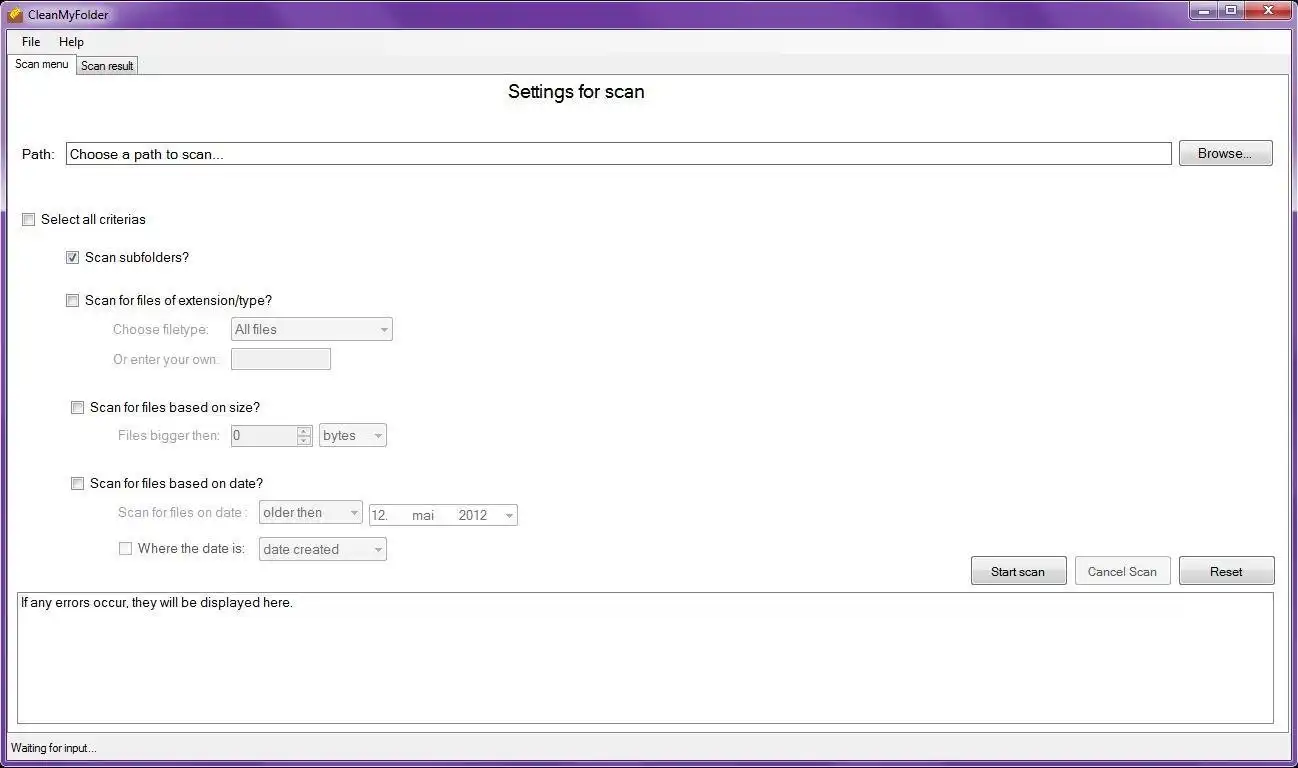Image resolution: width=1298 pixels, height=768 pixels.
Task: Open the date created dropdown
Action: pos(322,549)
